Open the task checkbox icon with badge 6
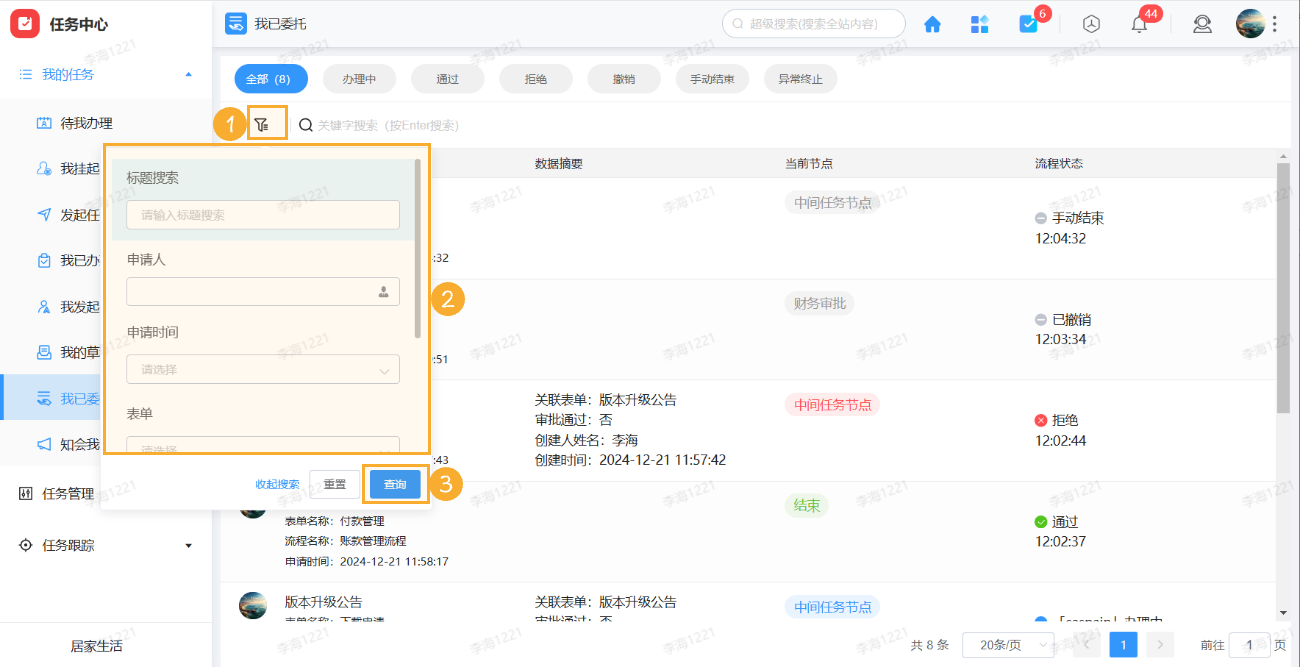Image resolution: width=1300 pixels, height=667 pixels. pos(1029,23)
